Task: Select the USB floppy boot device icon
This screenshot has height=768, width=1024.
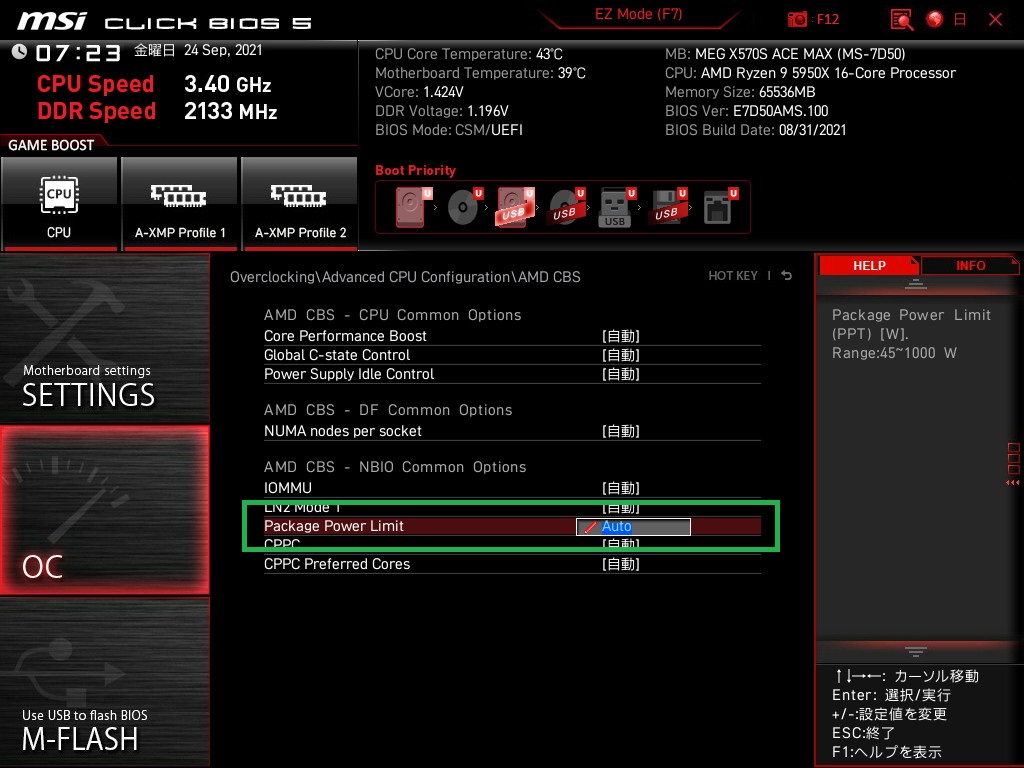Action: [x=667, y=207]
